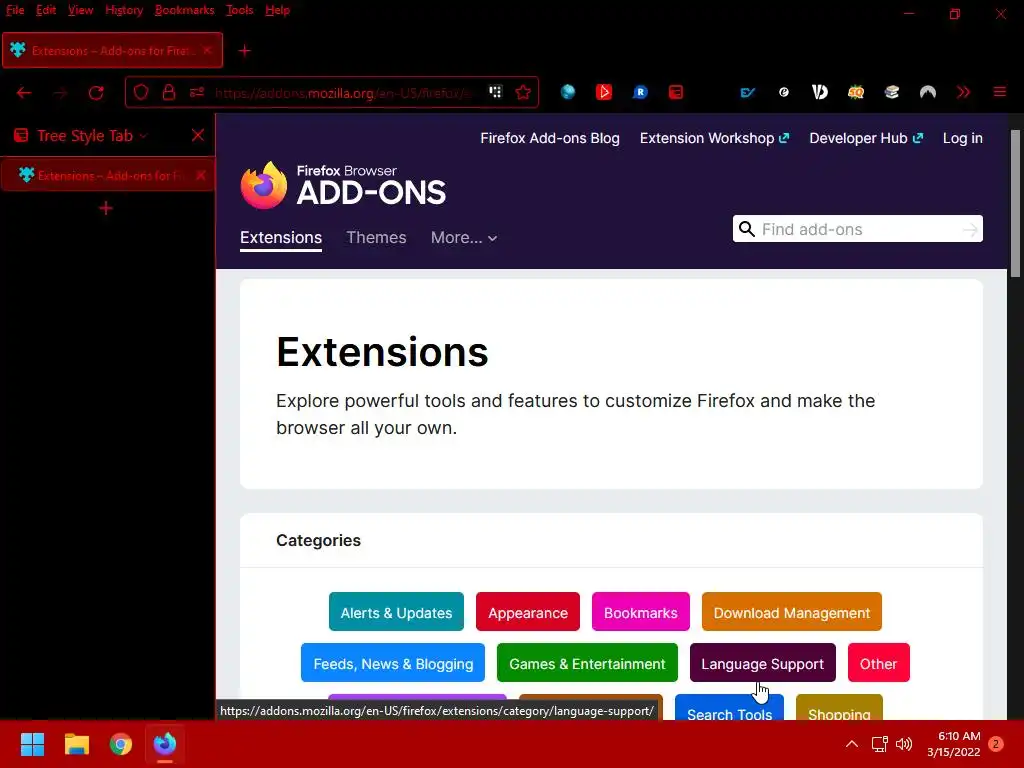Screen dimensions: 1024x768
Task: Open File Explorer from the taskbar
Action: 76,744
